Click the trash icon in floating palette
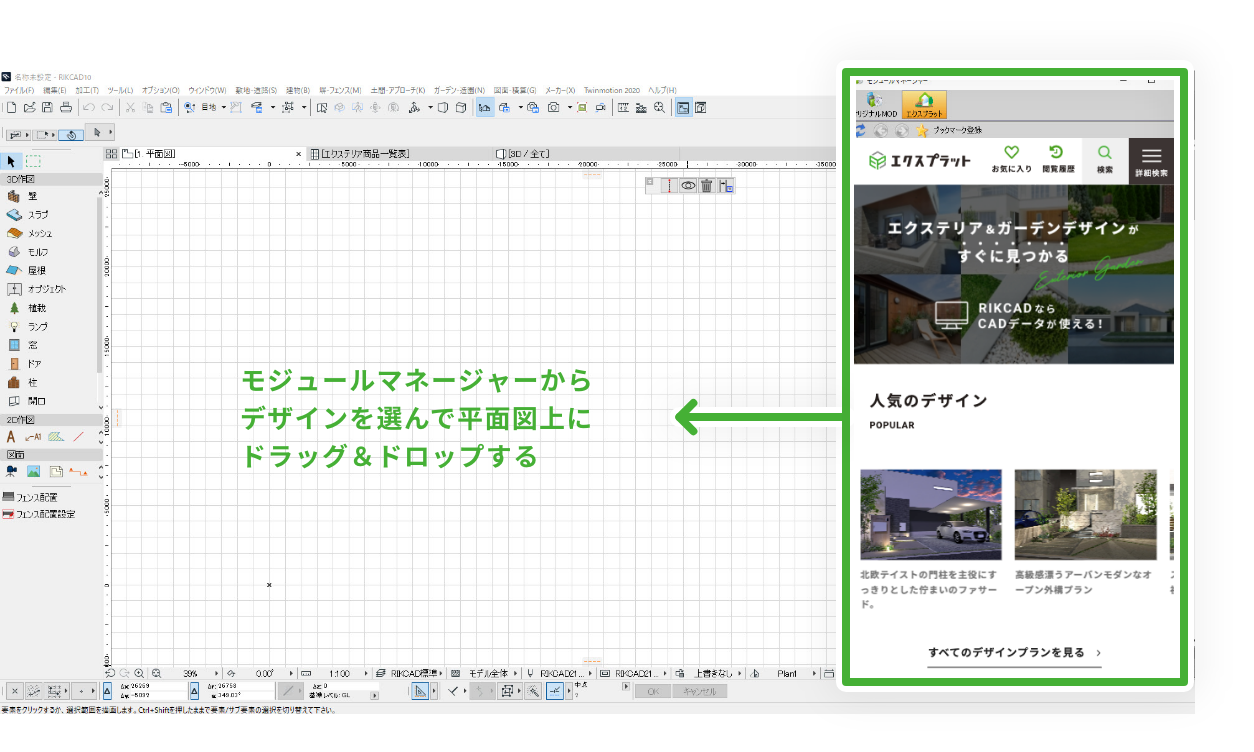1254x752 pixels. click(706, 185)
